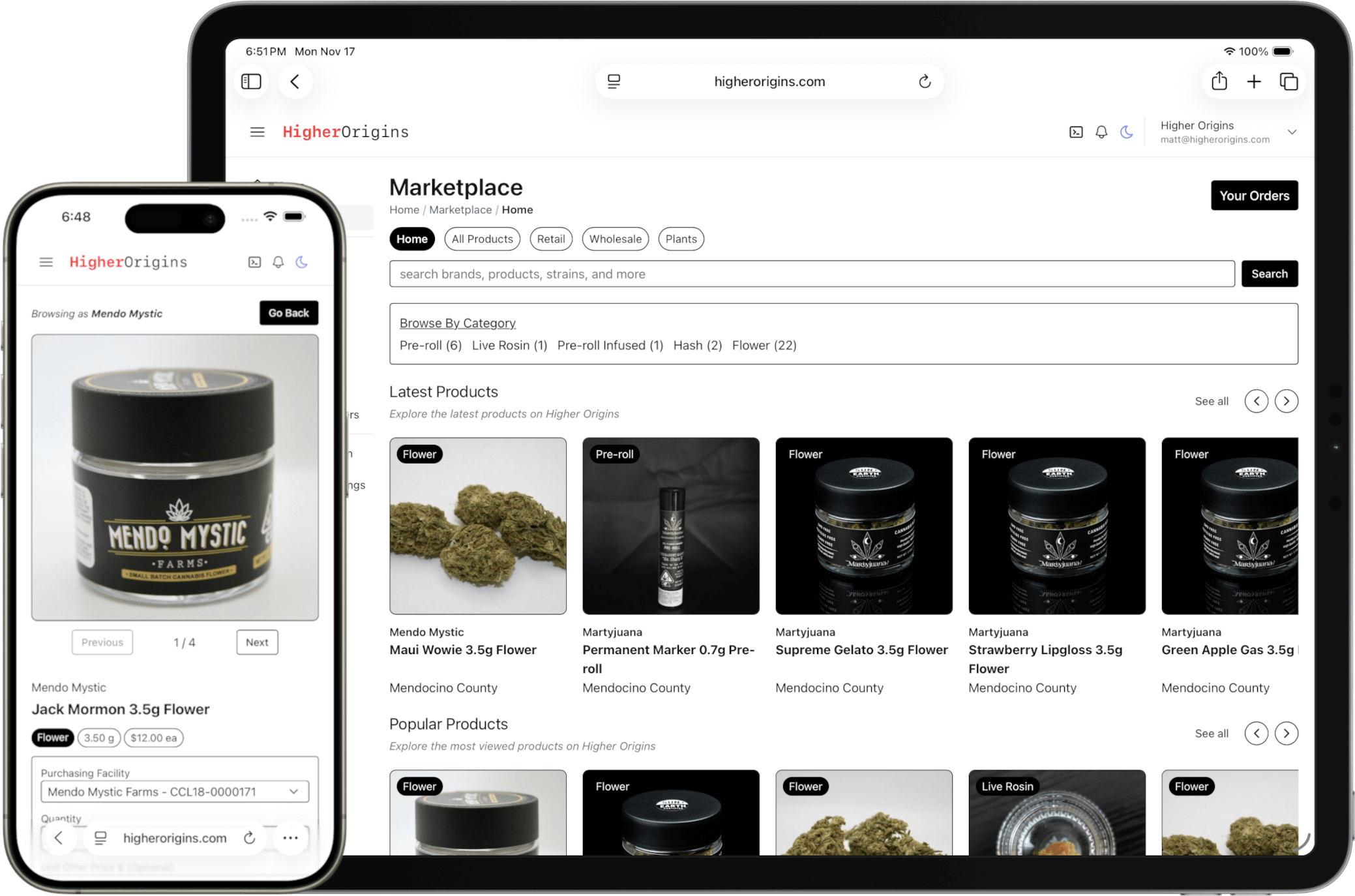1355x896 pixels.
Task: Switch to the Wholesale filter pill
Action: click(614, 239)
